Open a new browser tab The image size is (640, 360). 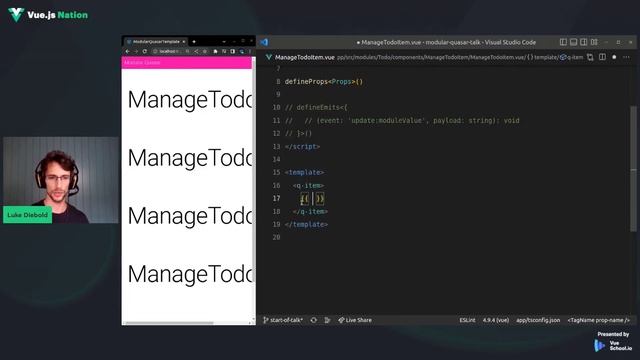(194, 42)
